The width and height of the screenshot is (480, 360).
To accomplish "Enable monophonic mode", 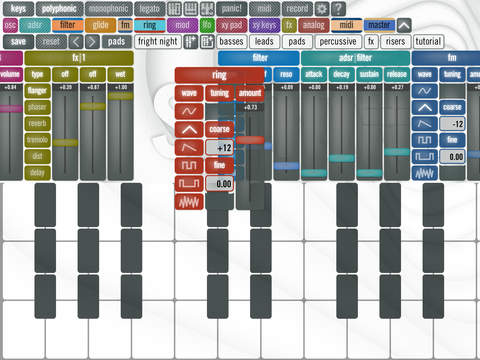I will [108, 9].
